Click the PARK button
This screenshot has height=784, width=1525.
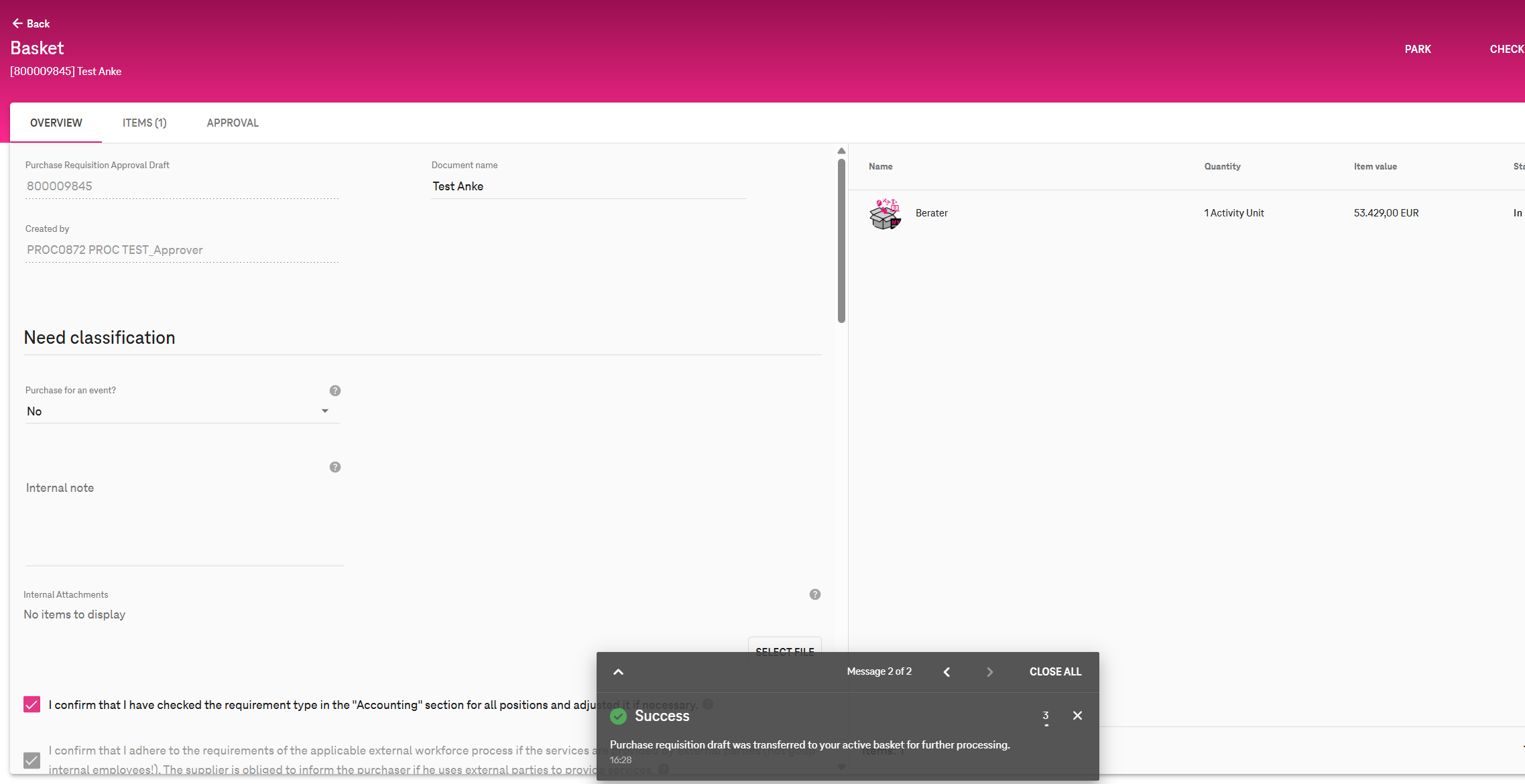(1418, 49)
